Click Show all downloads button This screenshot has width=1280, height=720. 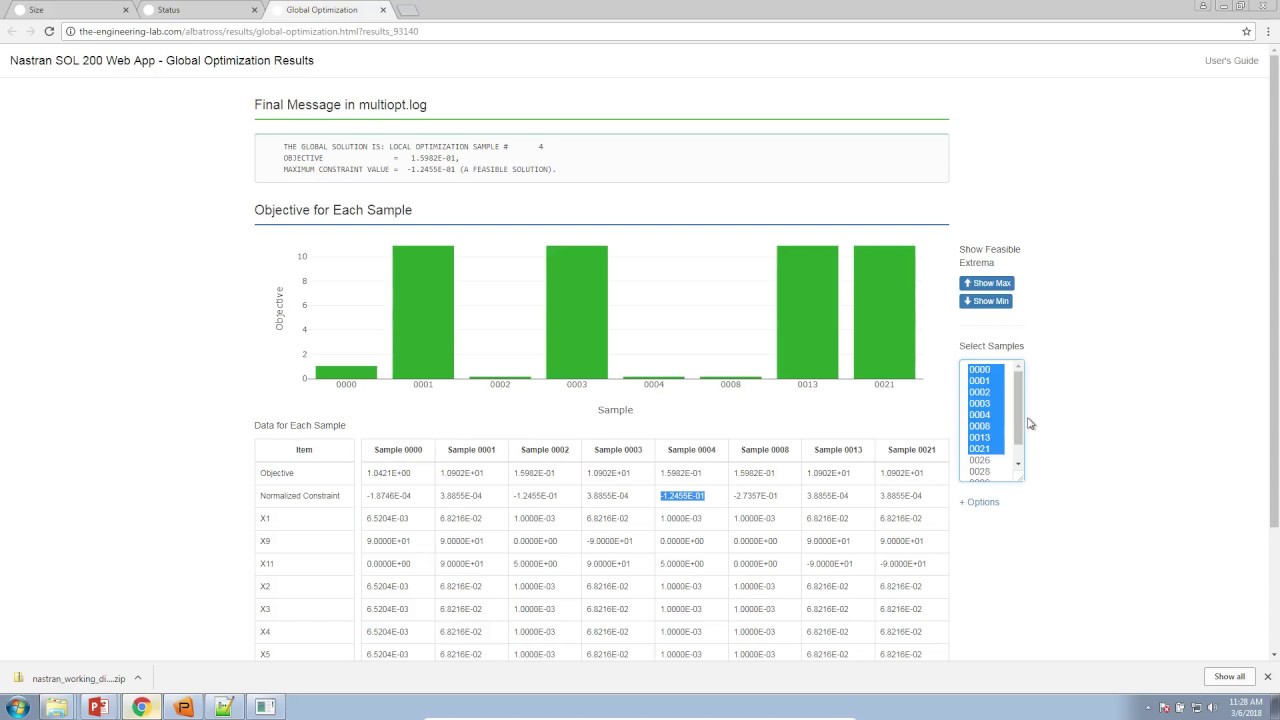click(1230, 677)
